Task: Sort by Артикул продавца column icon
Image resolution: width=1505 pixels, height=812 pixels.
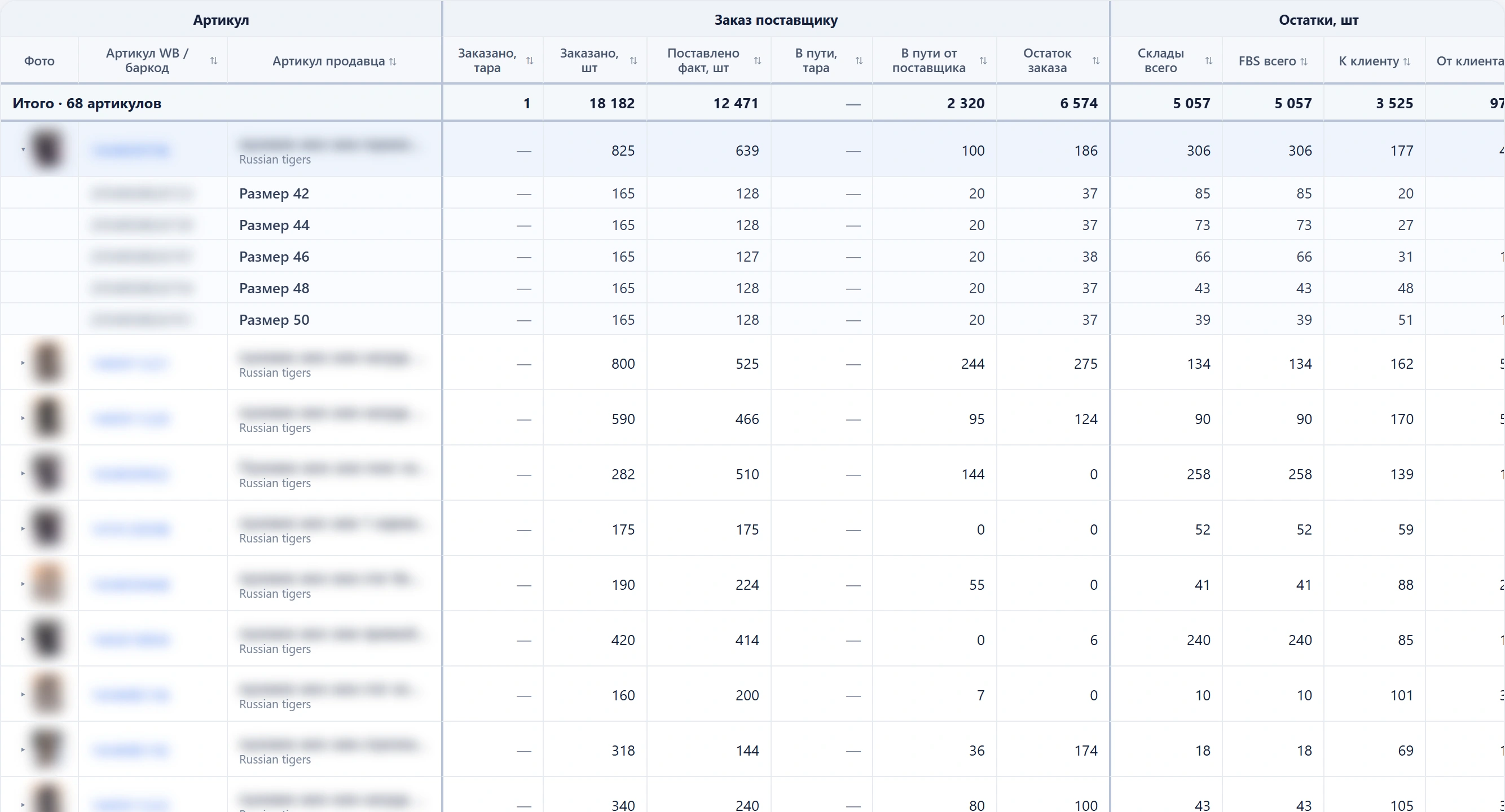Action: pyautogui.click(x=393, y=61)
